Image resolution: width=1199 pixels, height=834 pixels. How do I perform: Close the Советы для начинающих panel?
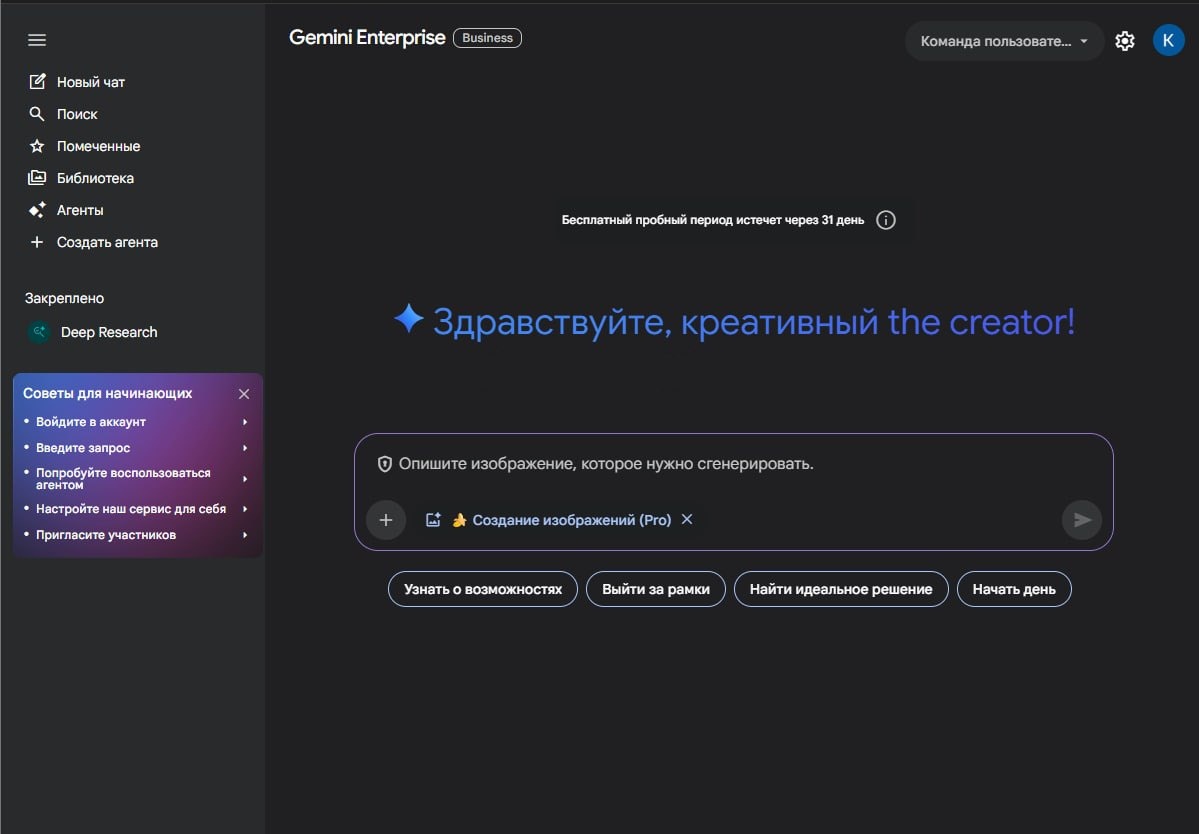(x=244, y=394)
